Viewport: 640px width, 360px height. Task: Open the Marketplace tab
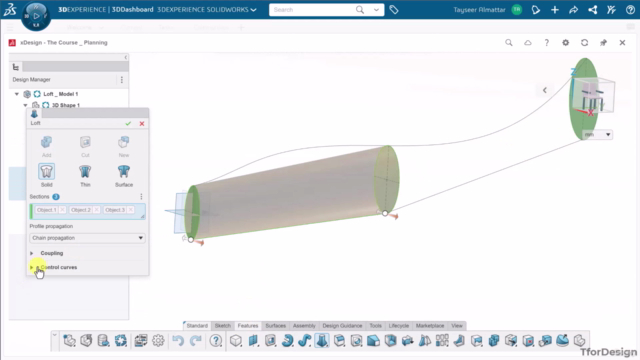[430, 326]
